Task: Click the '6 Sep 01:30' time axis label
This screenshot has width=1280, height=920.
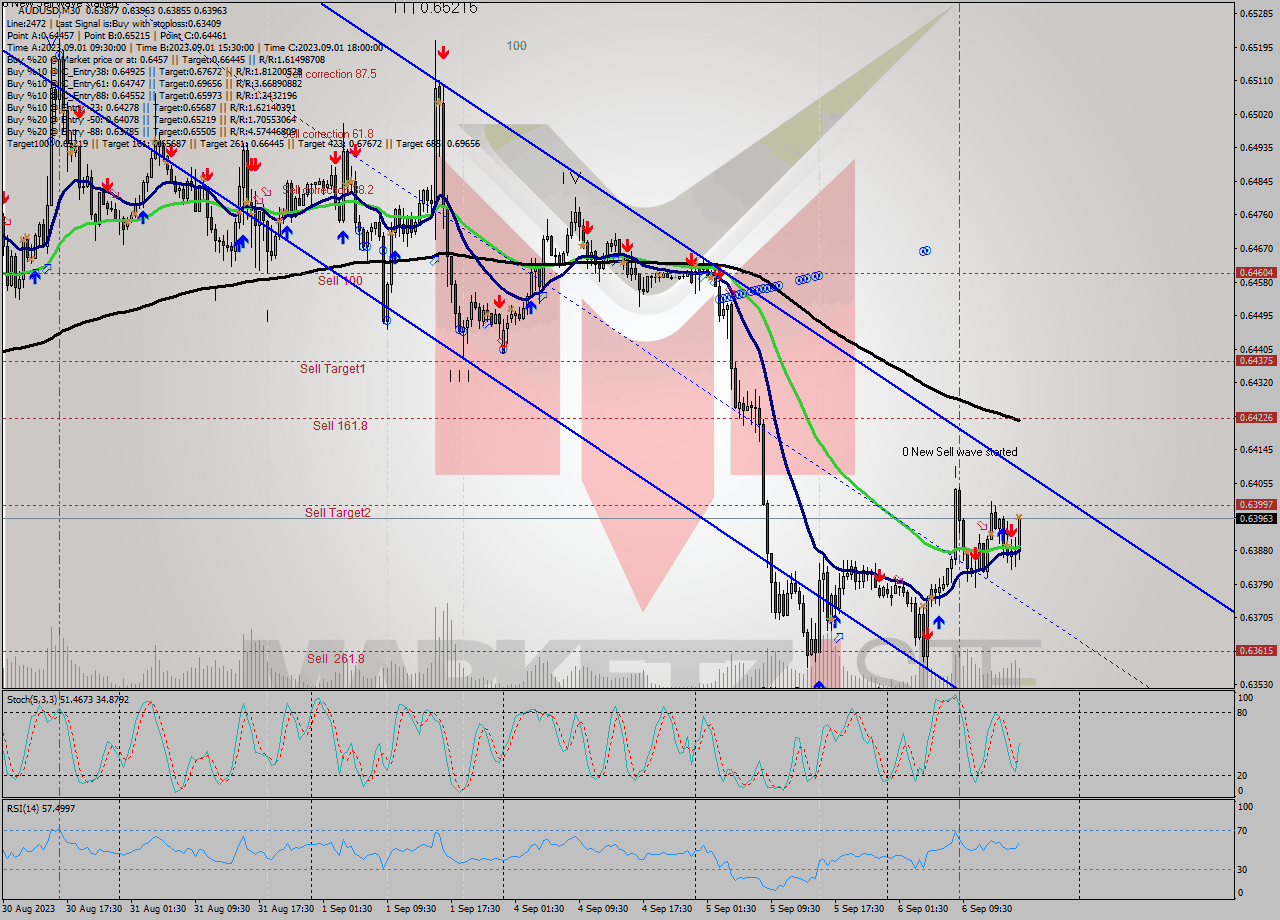Action: pos(923,908)
